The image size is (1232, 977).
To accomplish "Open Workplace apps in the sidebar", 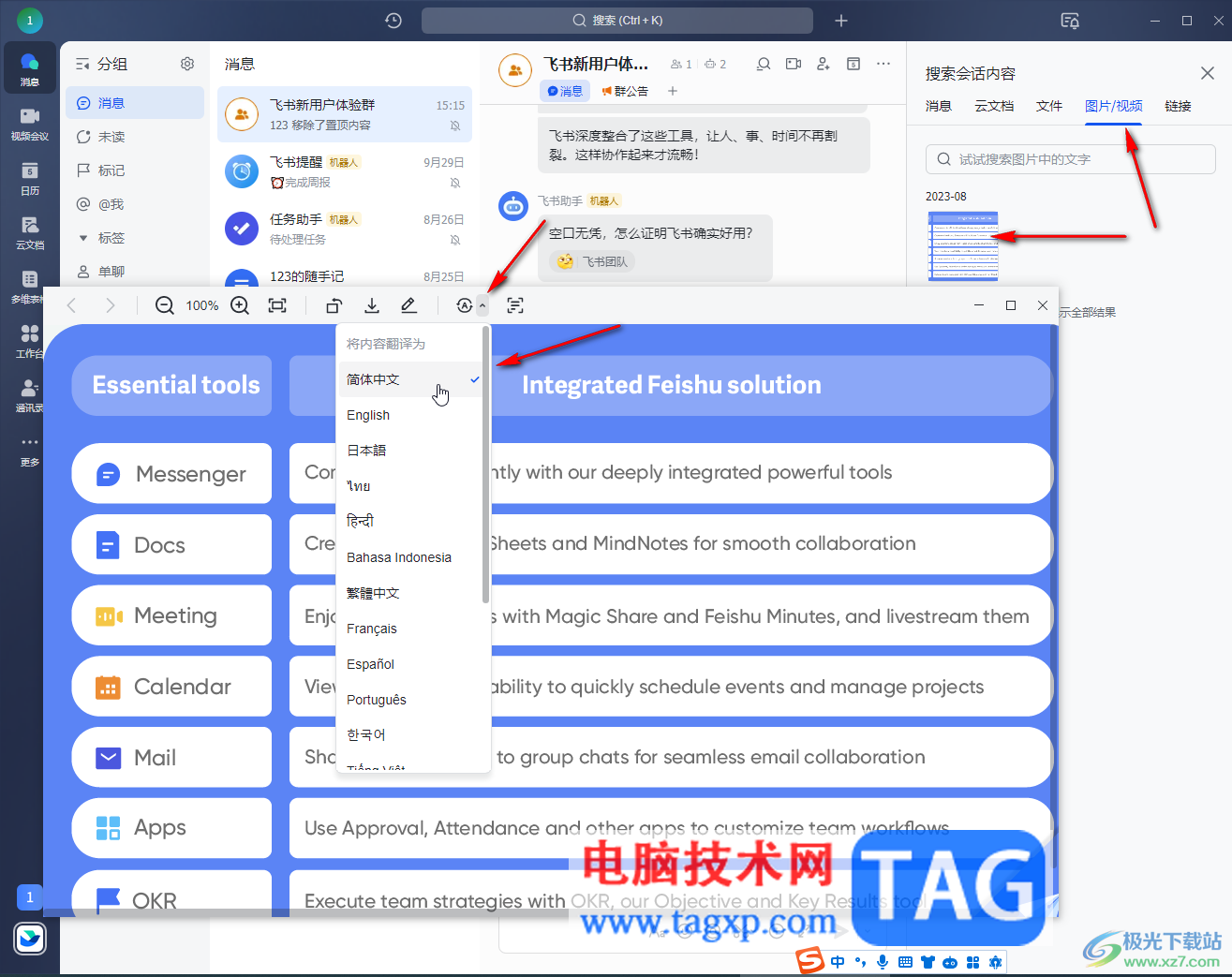I will pos(30,341).
